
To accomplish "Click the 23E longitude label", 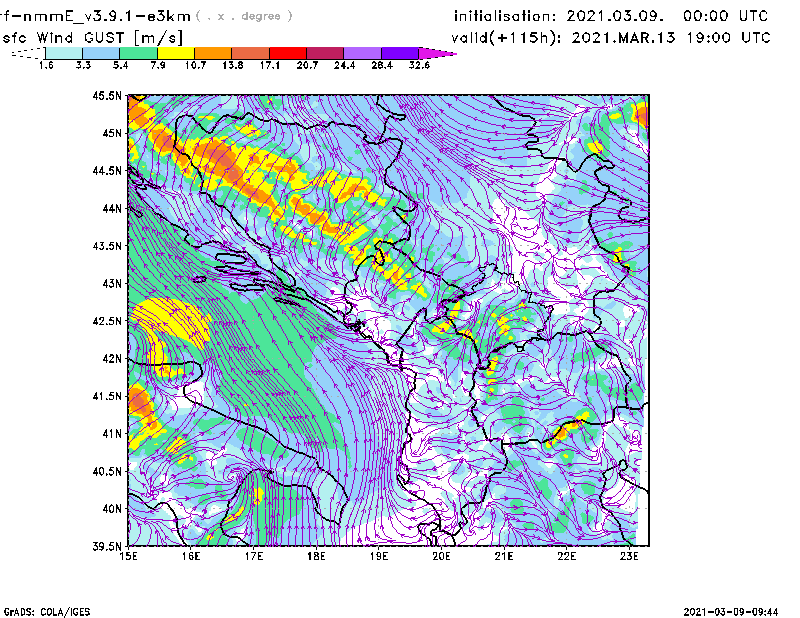I will [629, 556].
